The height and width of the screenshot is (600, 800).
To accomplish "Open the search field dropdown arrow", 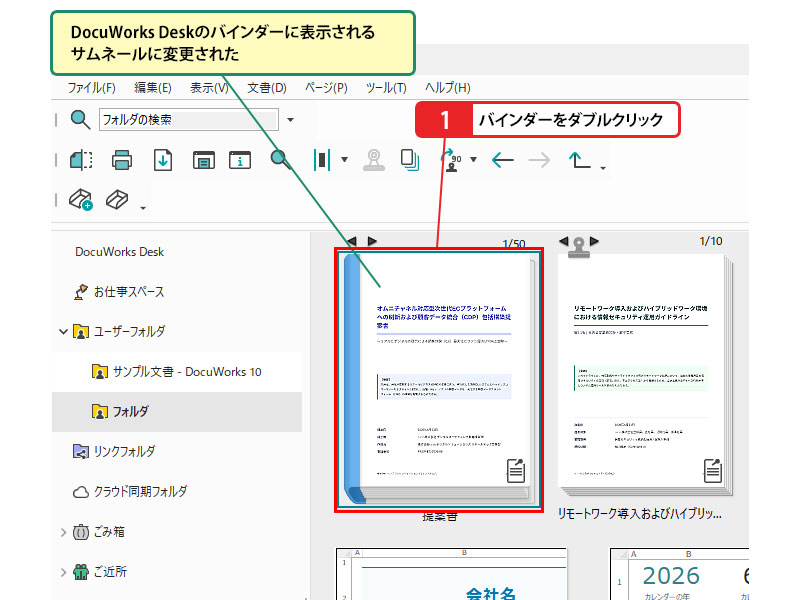I will pos(290,120).
